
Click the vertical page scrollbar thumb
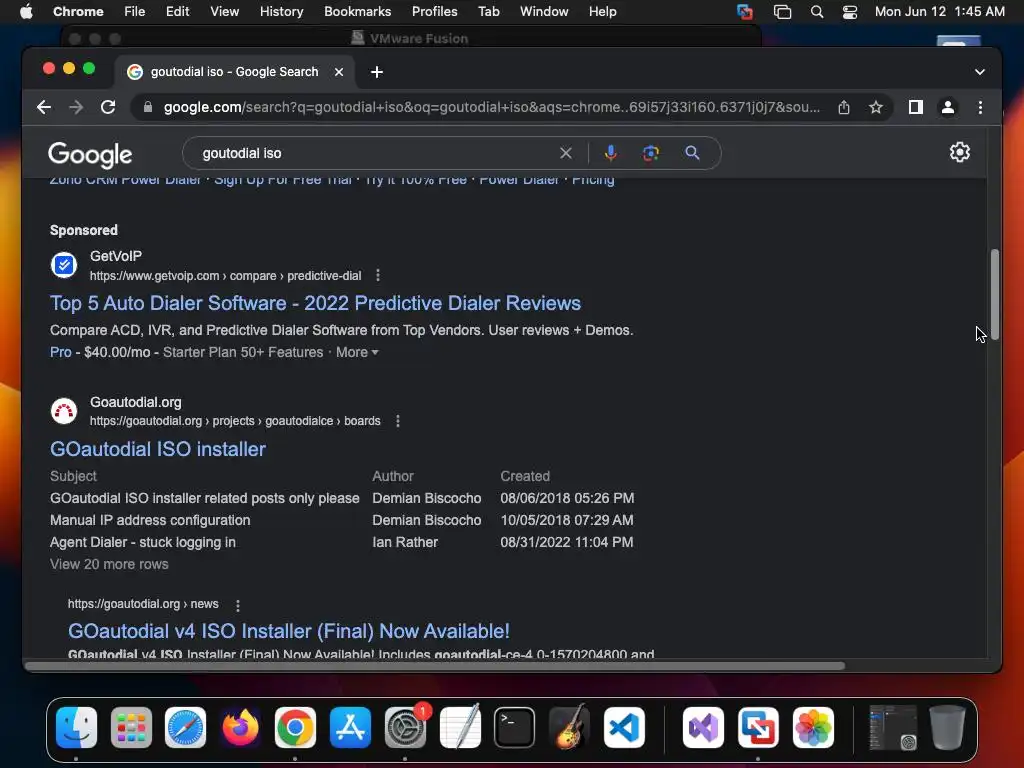[x=995, y=294]
